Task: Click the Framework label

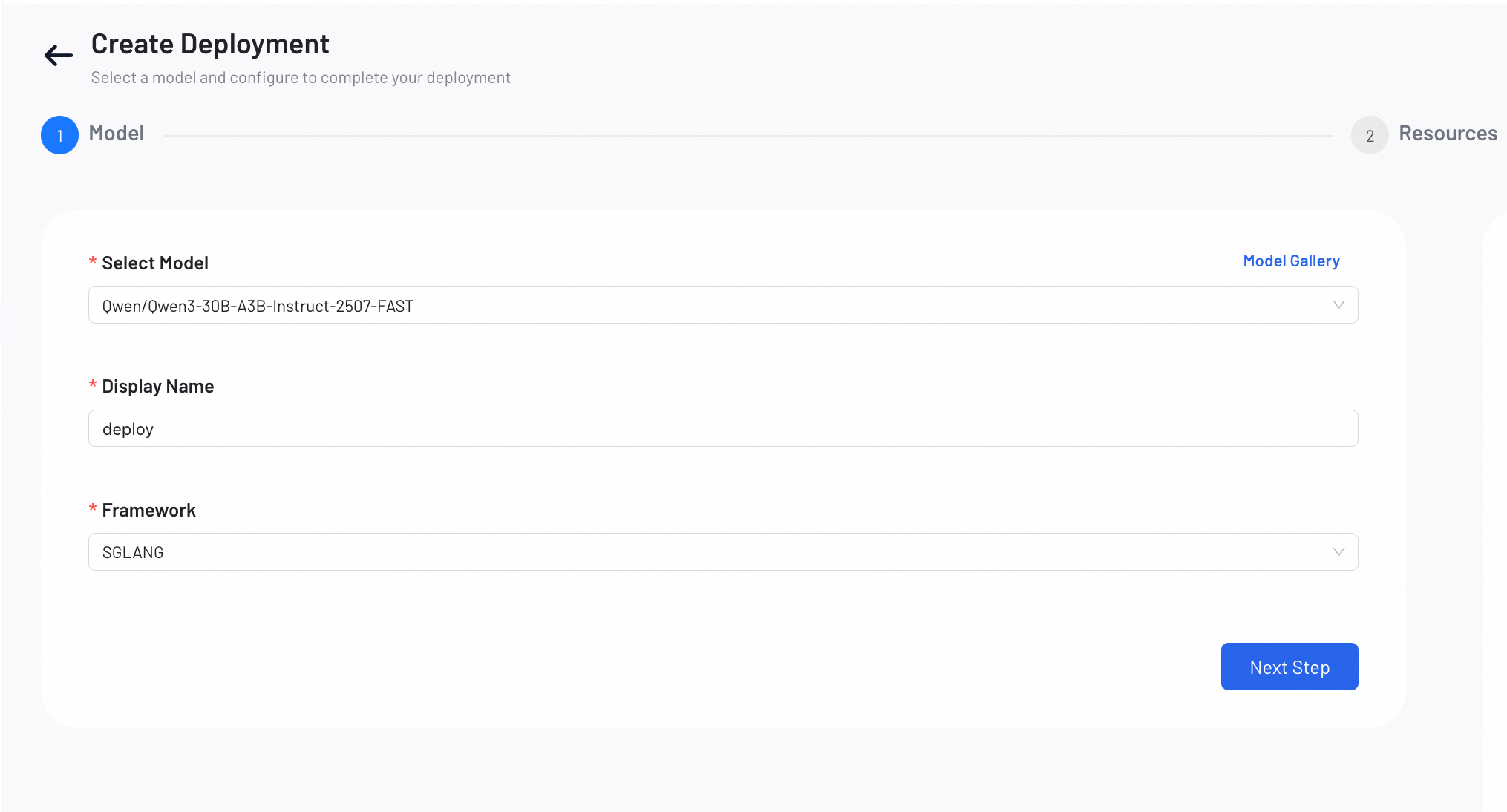Action: pyautogui.click(x=148, y=511)
